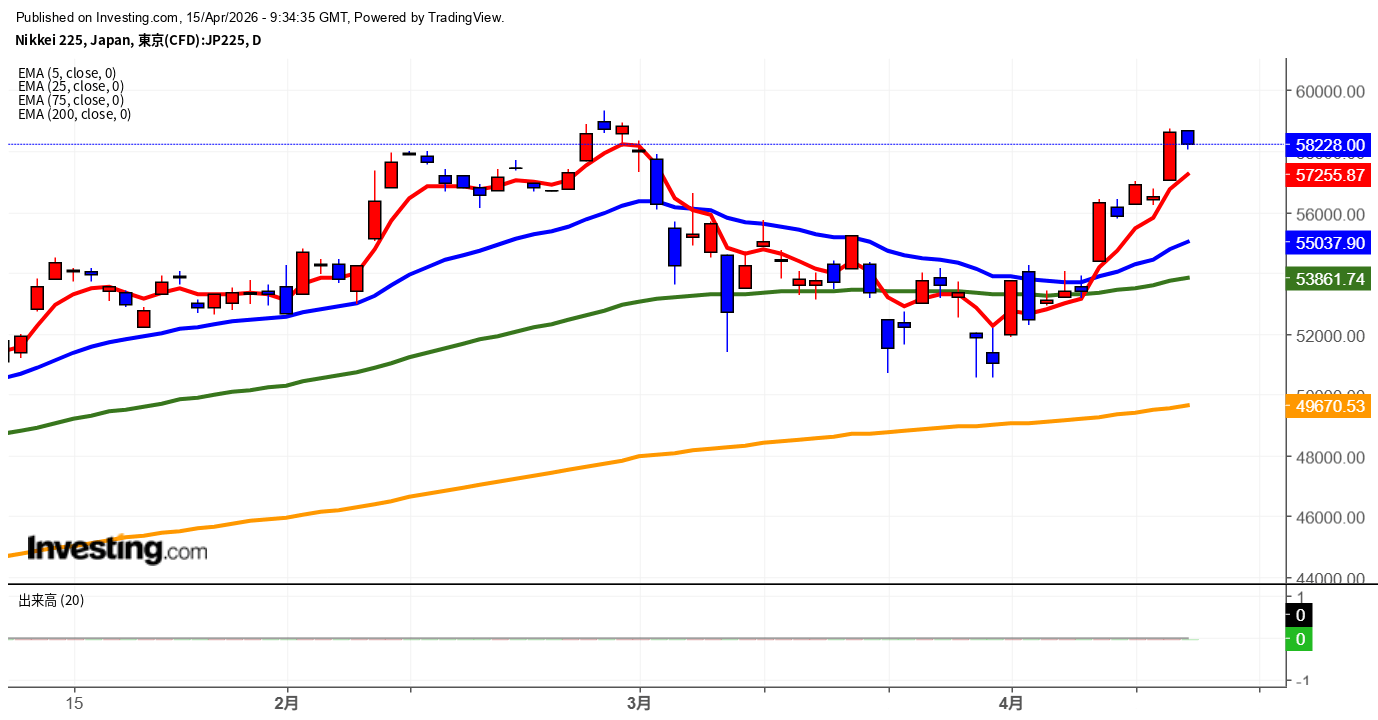1378x720 pixels.
Task: Select the EMA (5, close, 0) legend
Action: pyautogui.click(x=67, y=73)
